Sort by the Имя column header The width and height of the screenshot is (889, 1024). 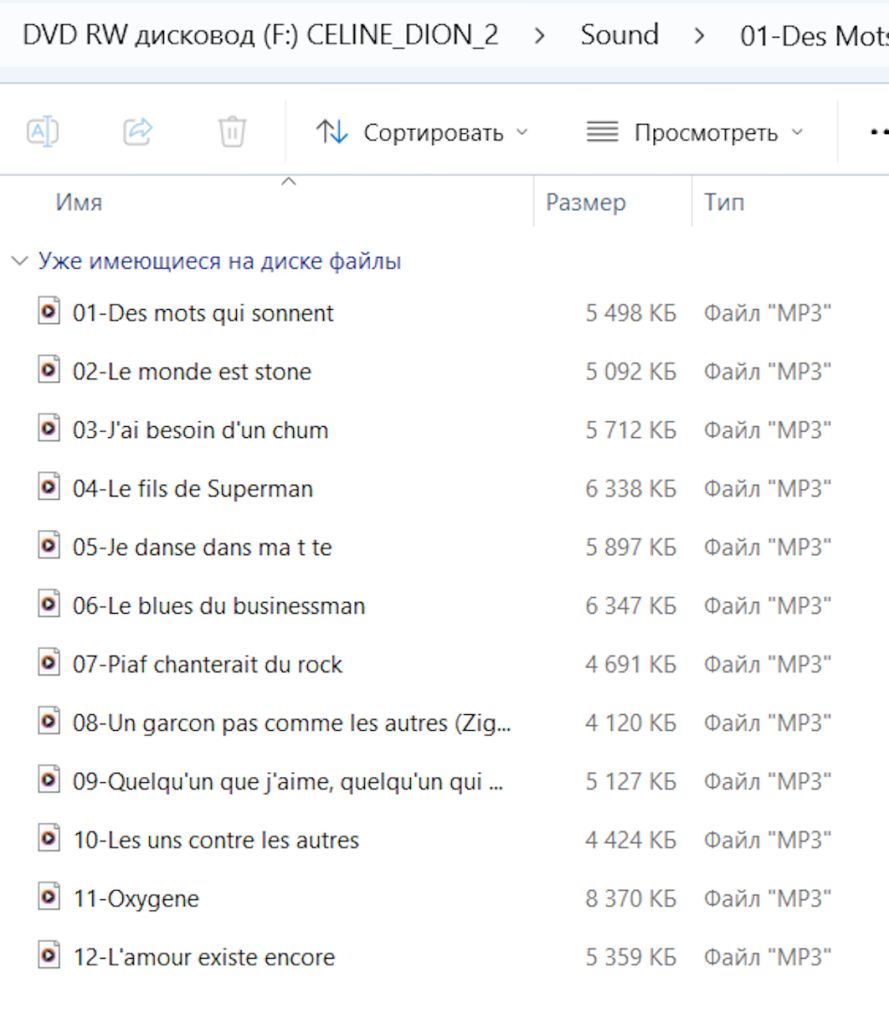click(79, 202)
